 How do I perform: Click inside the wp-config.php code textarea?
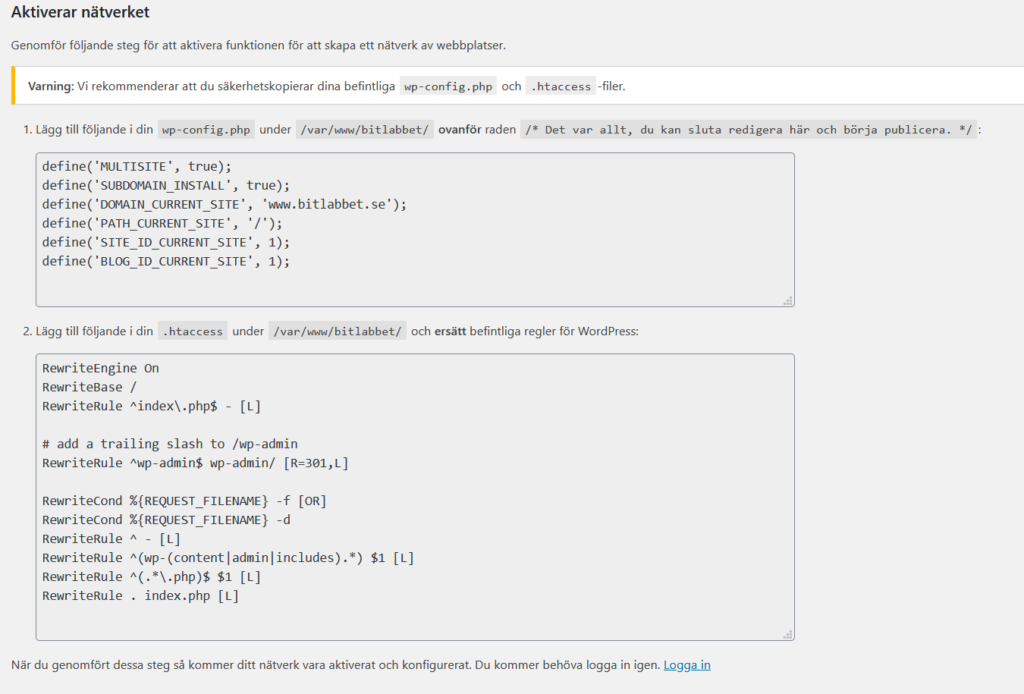click(415, 230)
